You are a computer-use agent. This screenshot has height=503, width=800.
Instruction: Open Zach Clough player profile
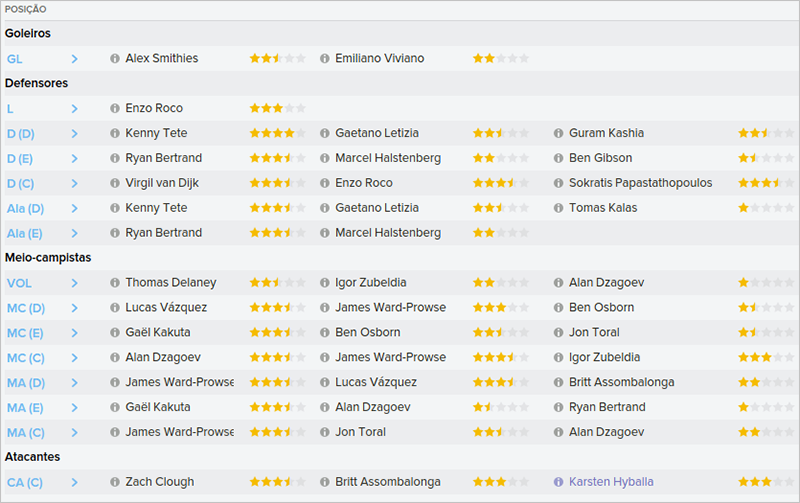point(160,482)
